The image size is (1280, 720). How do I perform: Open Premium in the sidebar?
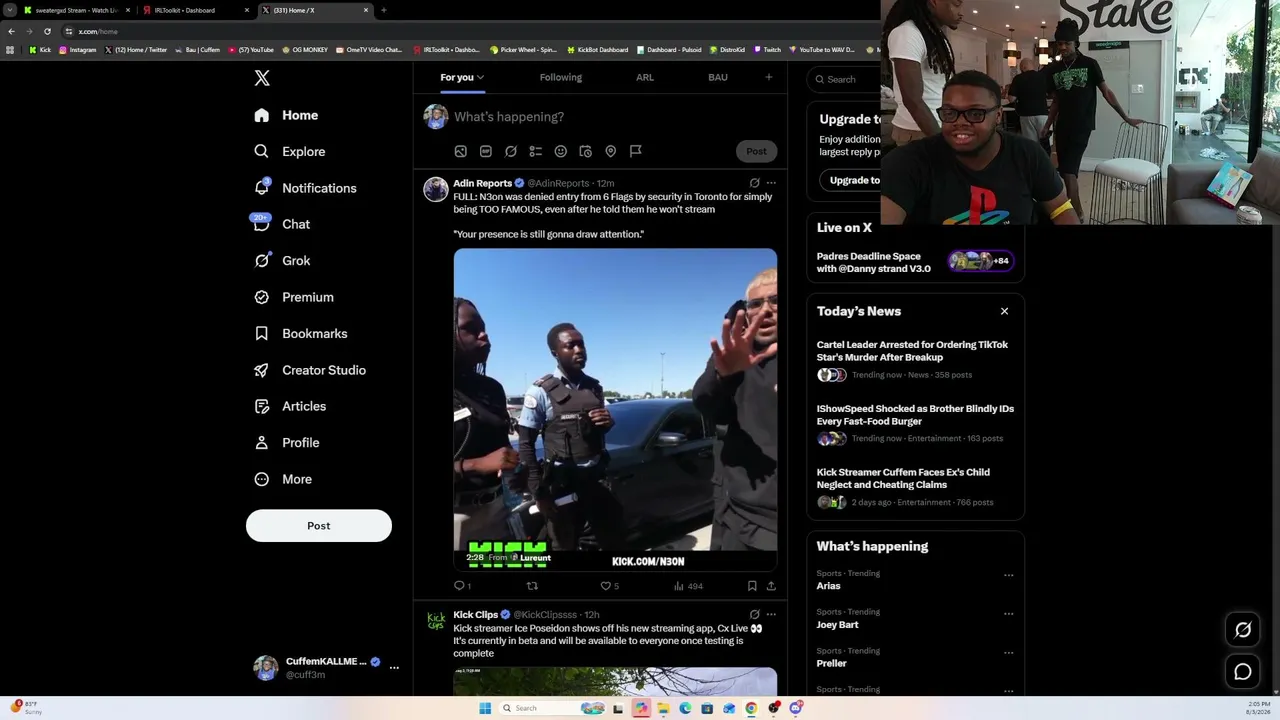[294, 297]
